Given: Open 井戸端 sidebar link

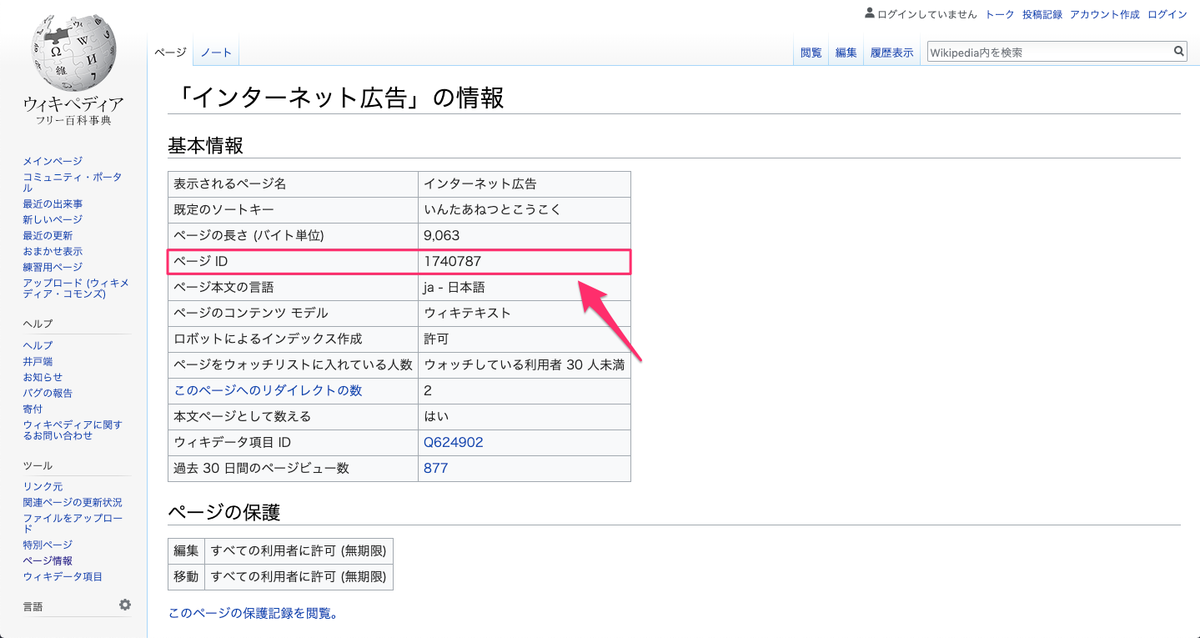Looking at the screenshot, I should (38, 361).
